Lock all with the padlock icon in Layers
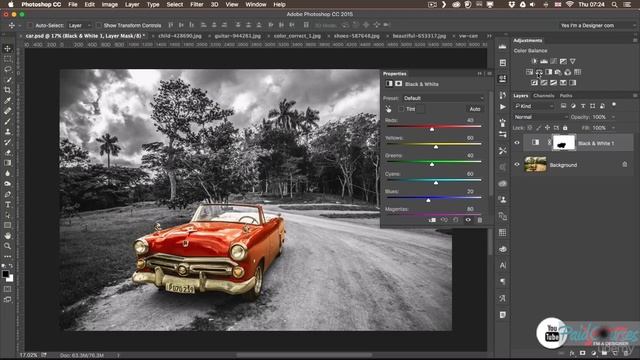Viewport: 640px width, 360px height. pos(565,128)
